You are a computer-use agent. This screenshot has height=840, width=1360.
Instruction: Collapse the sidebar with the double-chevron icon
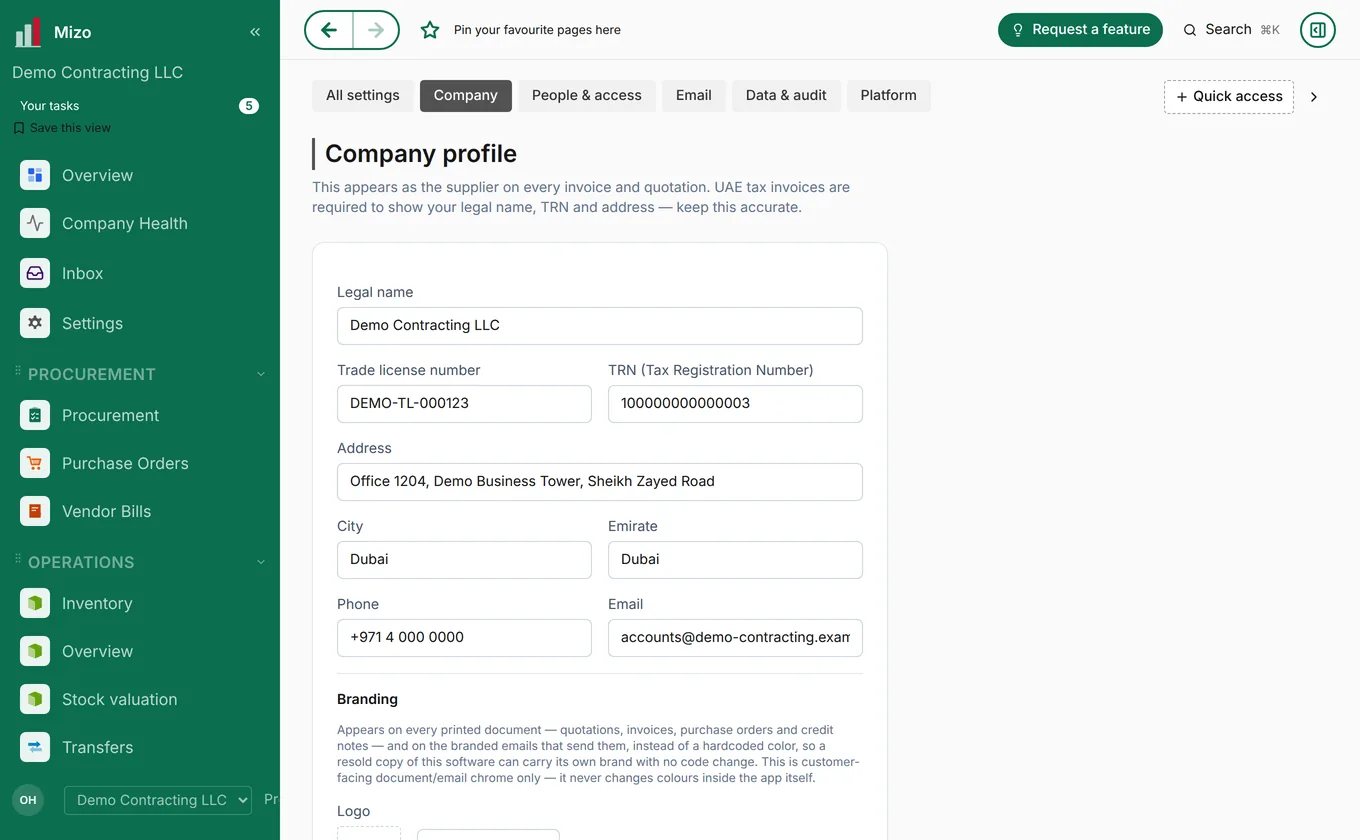click(x=255, y=32)
